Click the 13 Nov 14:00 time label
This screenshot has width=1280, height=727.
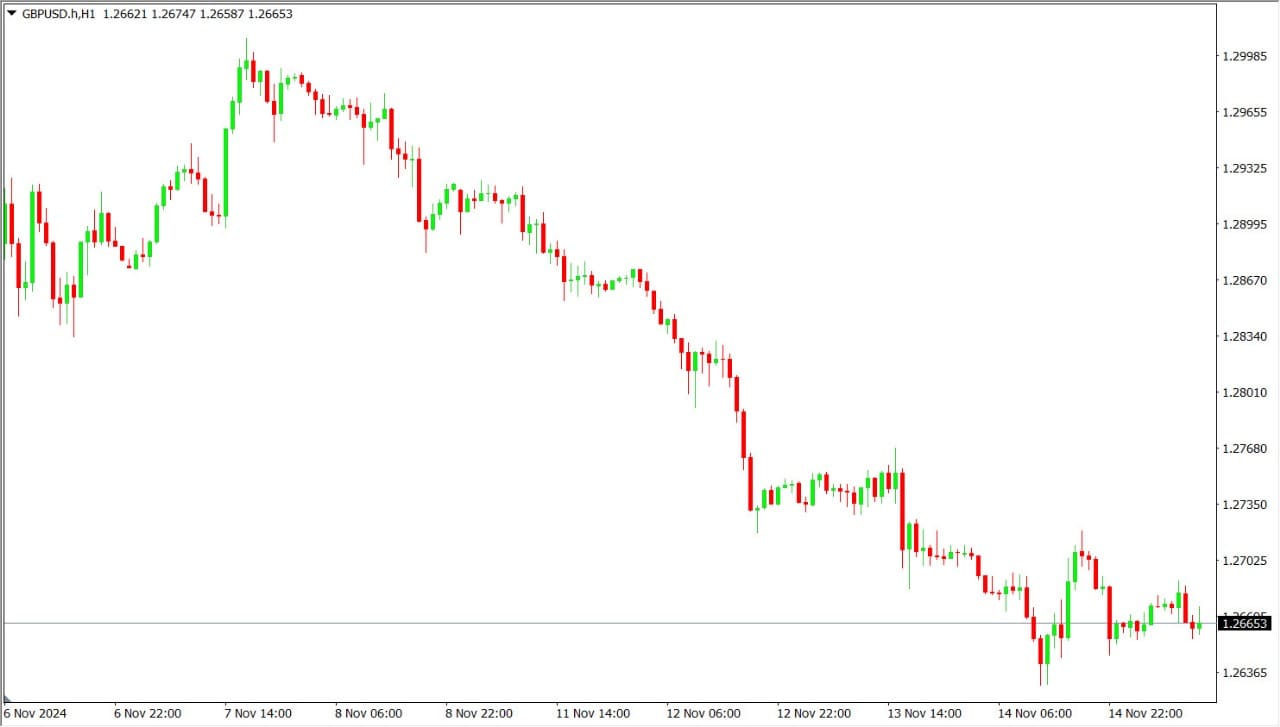pyautogui.click(x=925, y=714)
